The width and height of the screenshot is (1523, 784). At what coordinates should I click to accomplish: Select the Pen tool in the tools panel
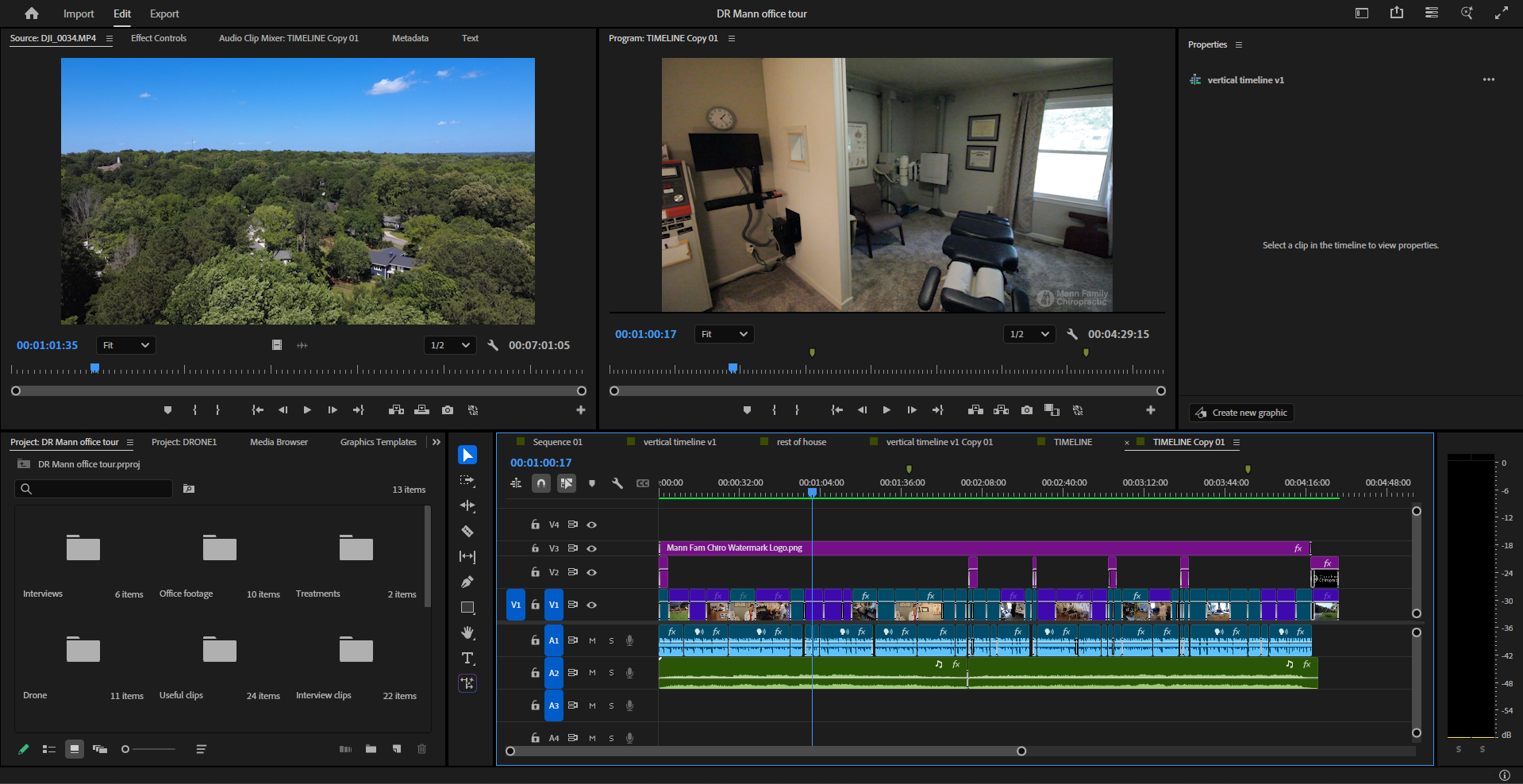467,582
